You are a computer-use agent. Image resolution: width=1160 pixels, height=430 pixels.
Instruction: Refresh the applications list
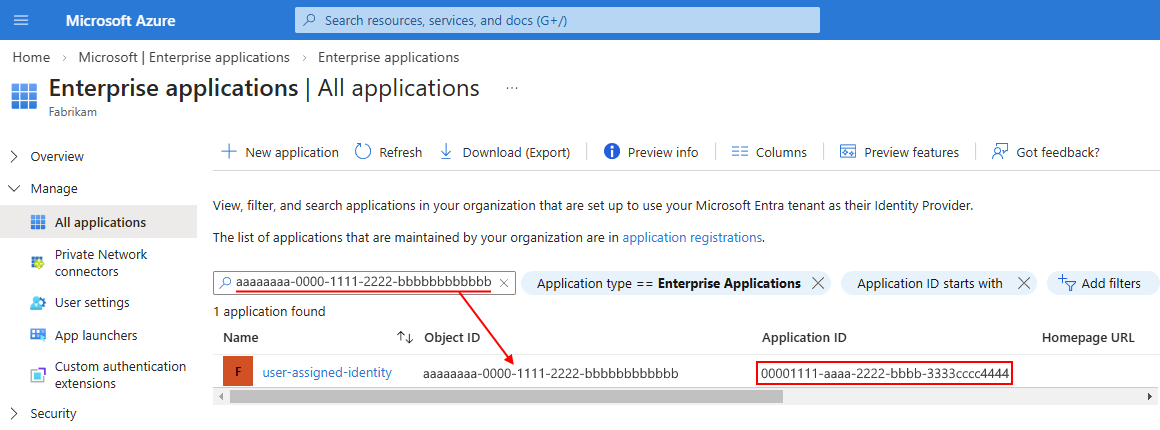(x=388, y=152)
